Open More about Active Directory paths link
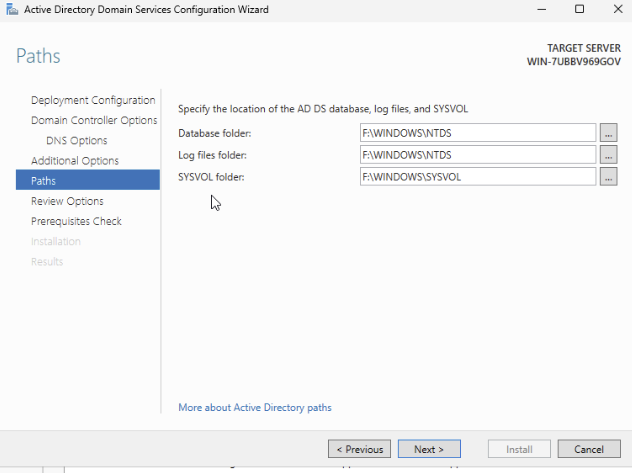 pos(254,407)
